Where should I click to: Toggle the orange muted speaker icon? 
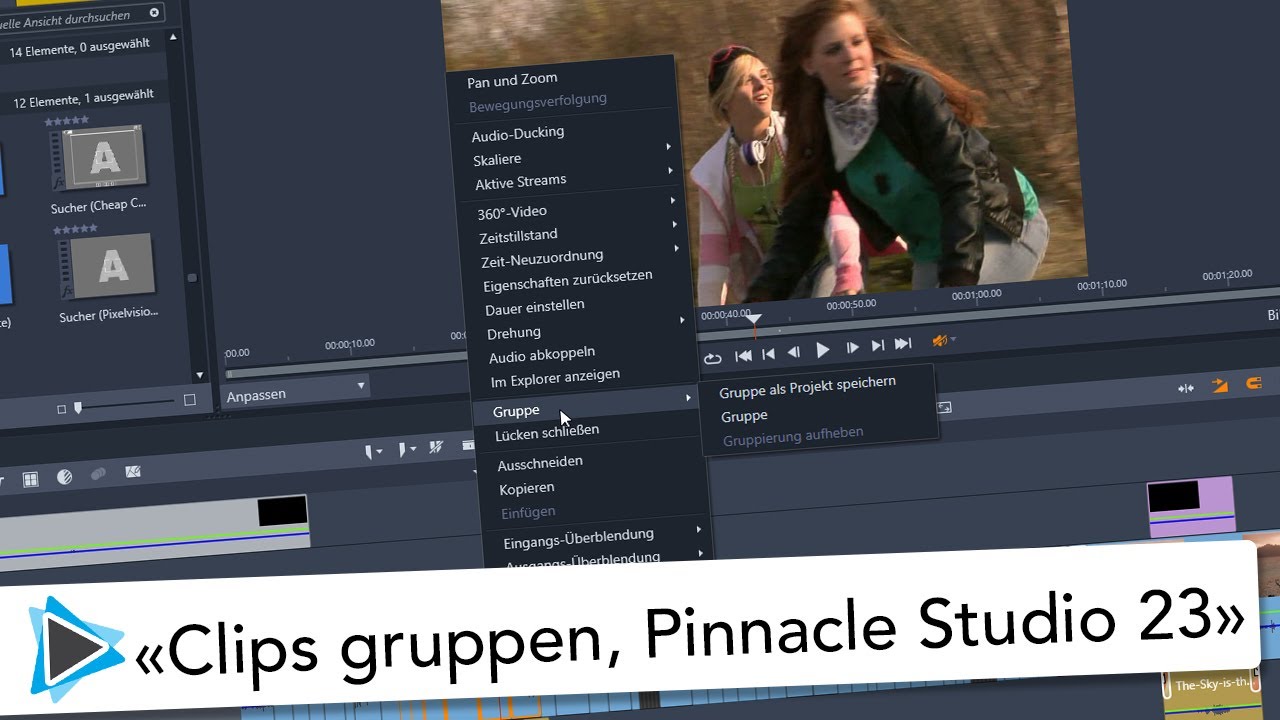click(x=939, y=341)
